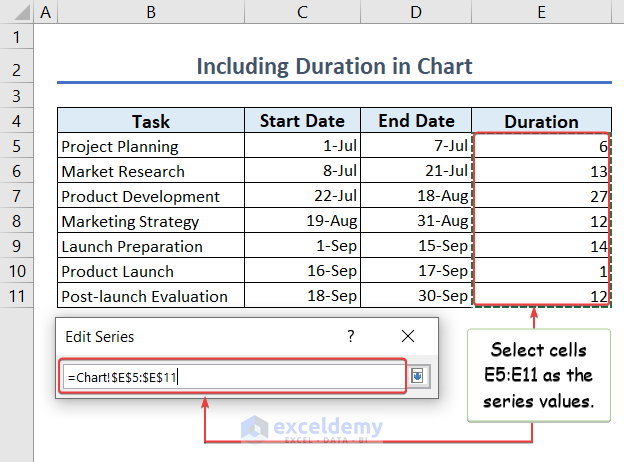
Task: Select column D header
Action: coord(416,13)
